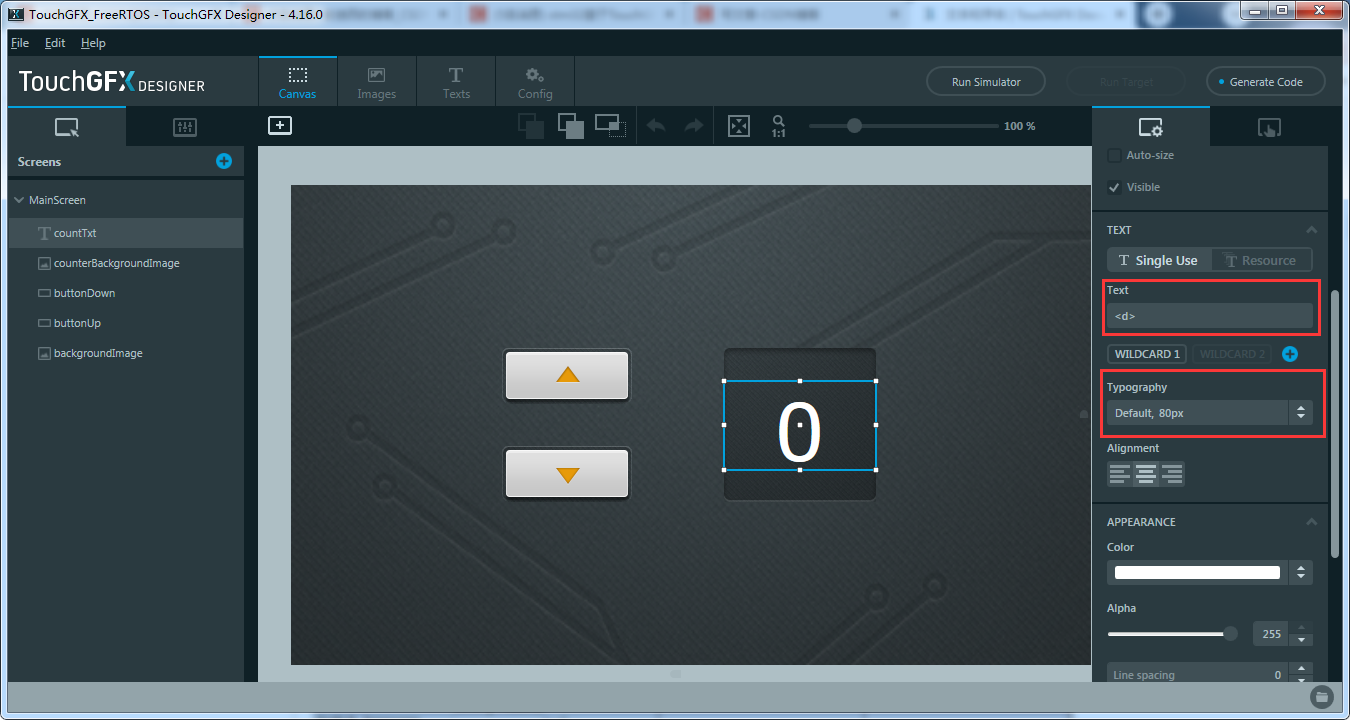Image resolution: width=1350 pixels, height=720 pixels.
Task: Open the Images view icon in top toolbar
Action: coord(376,80)
